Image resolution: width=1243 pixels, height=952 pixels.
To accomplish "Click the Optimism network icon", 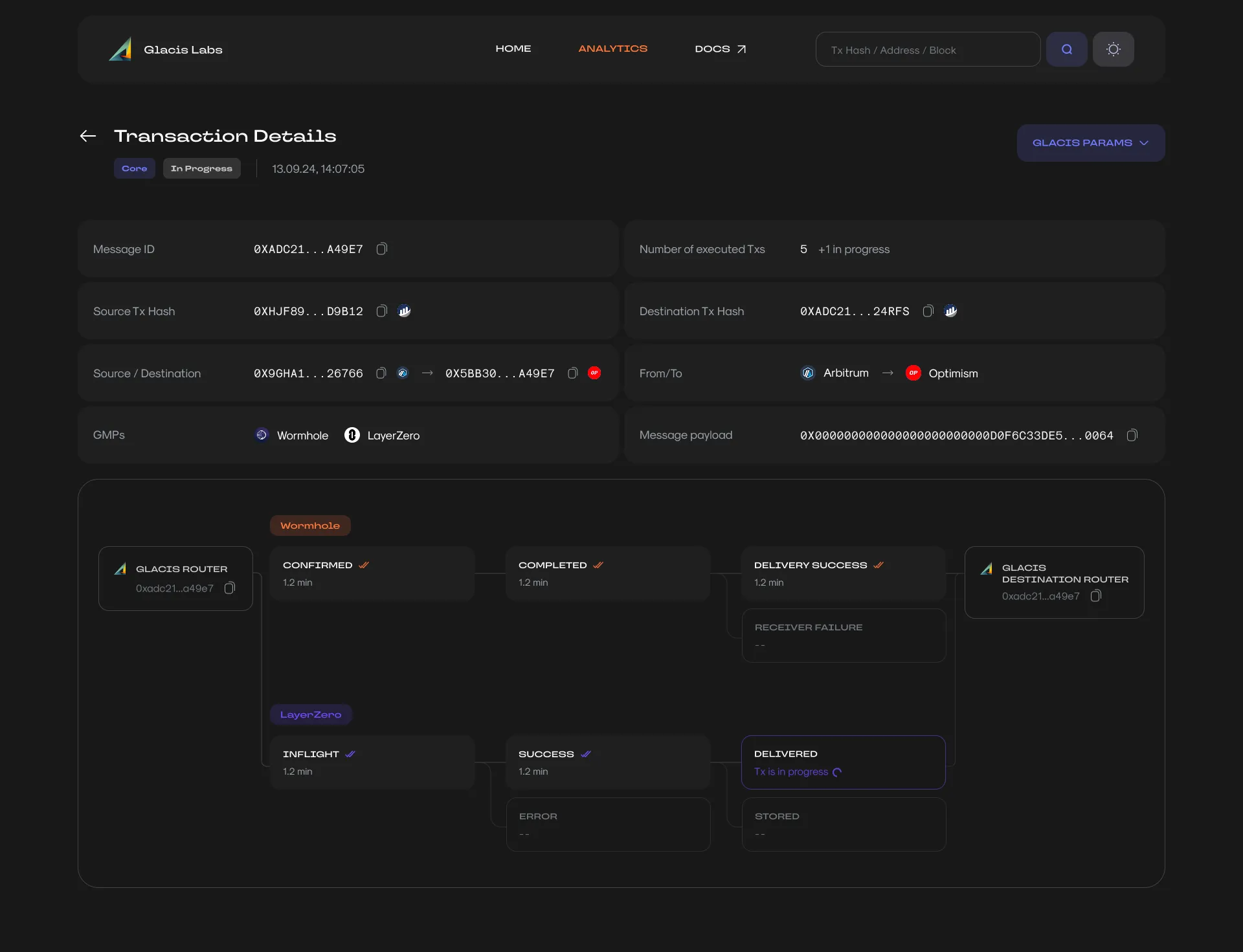I will coord(913,373).
